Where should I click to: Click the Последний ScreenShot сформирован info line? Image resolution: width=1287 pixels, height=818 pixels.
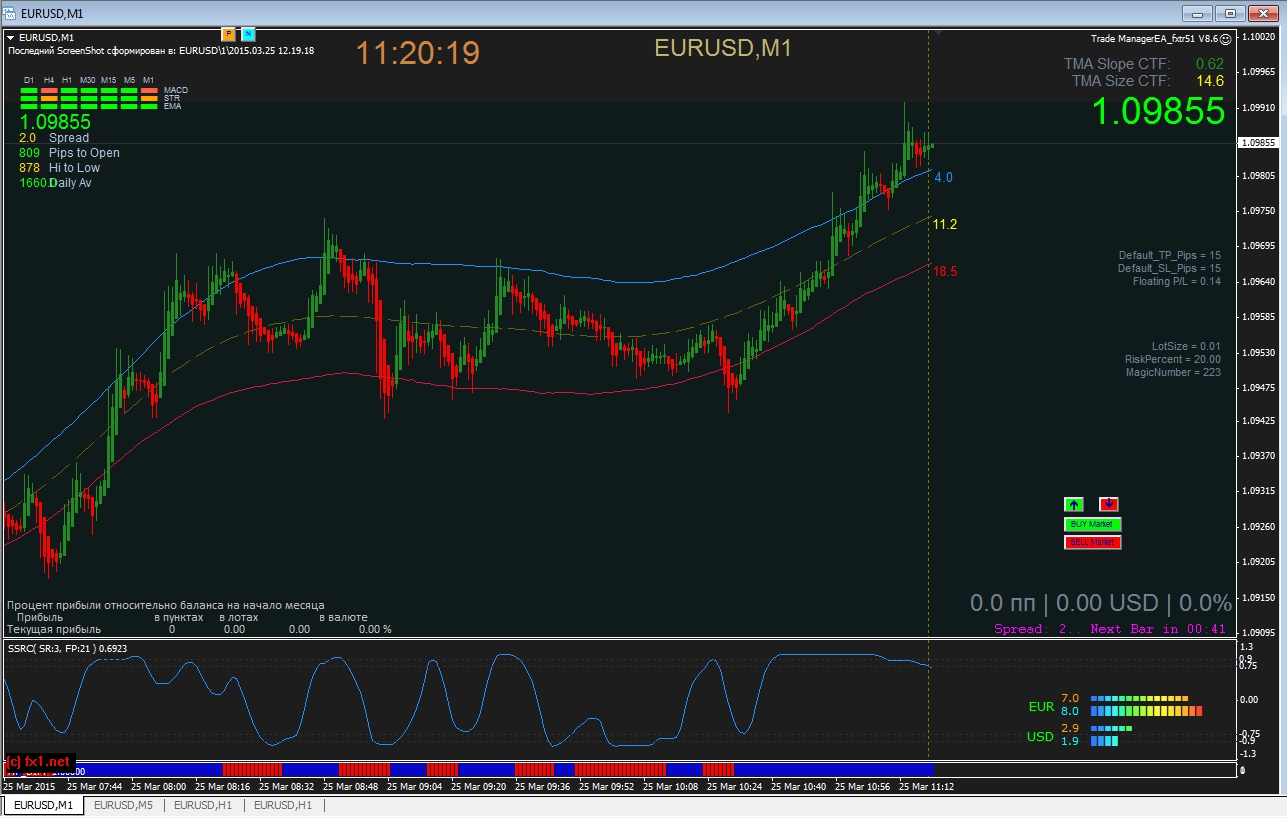click(x=160, y=50)
